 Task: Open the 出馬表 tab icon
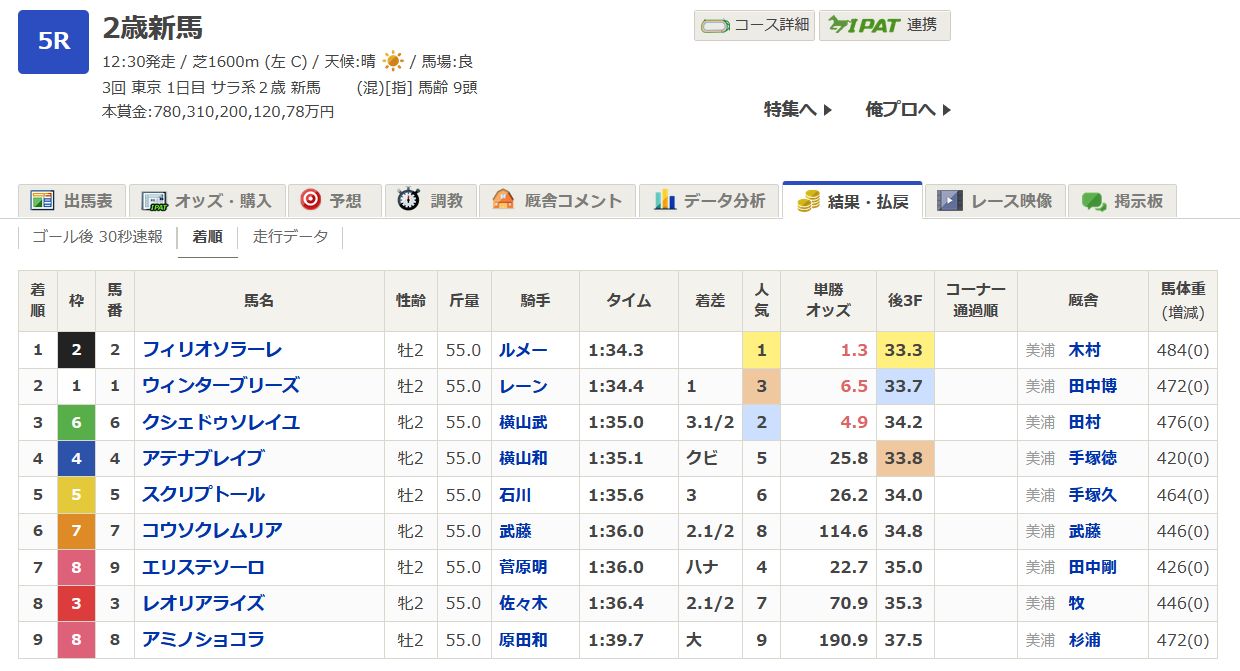pyautogui.click(x=41, y=201)
